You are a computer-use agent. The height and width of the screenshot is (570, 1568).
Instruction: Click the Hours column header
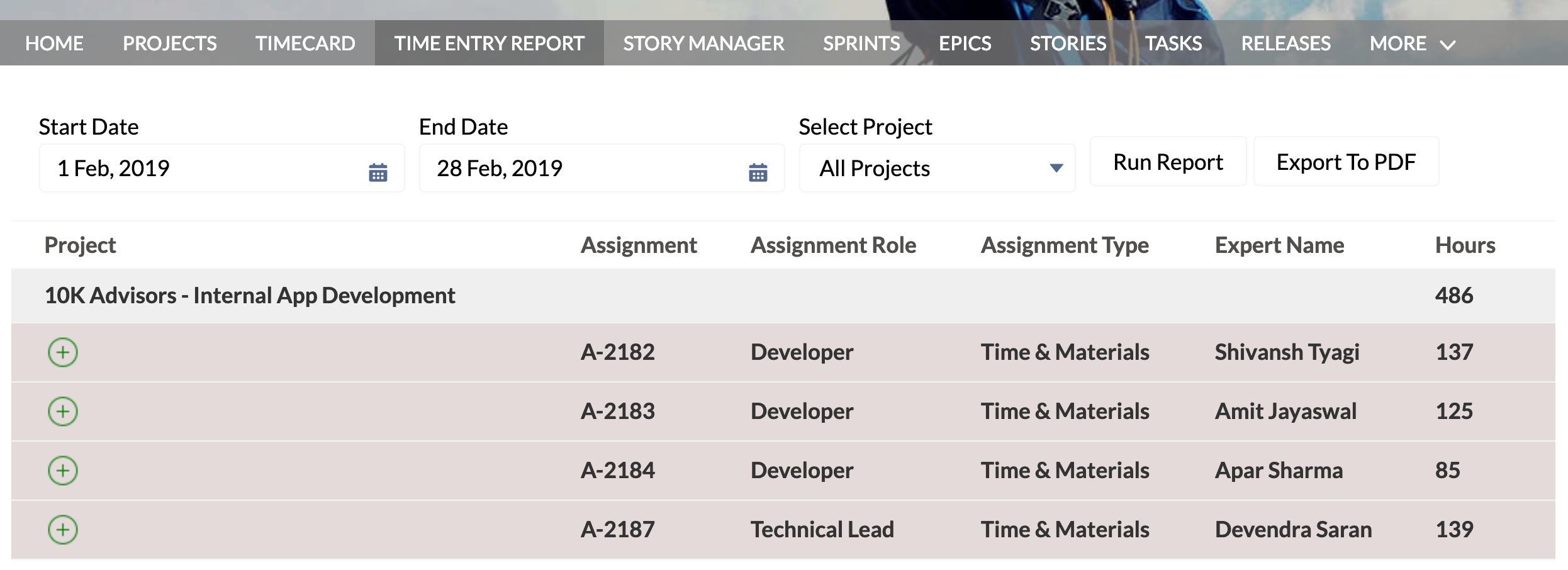tap(1465, 245)
